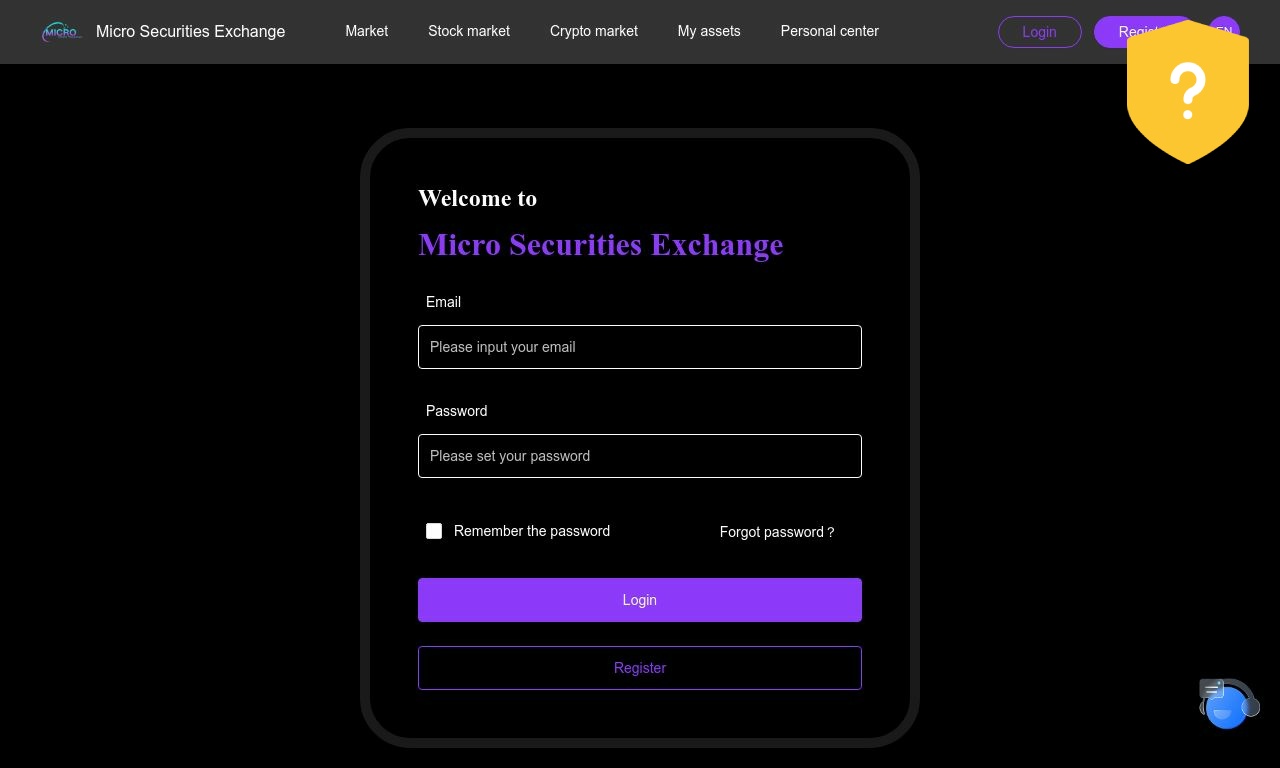Open the customer support headset chat icon
Screen dimensions: 1280x768
(1228, 704)
